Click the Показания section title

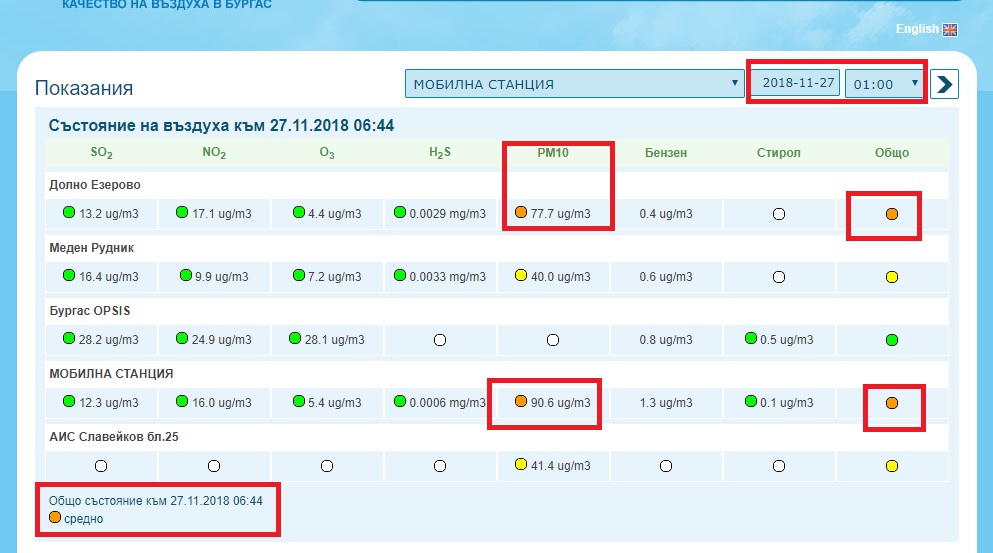(84, 88)
